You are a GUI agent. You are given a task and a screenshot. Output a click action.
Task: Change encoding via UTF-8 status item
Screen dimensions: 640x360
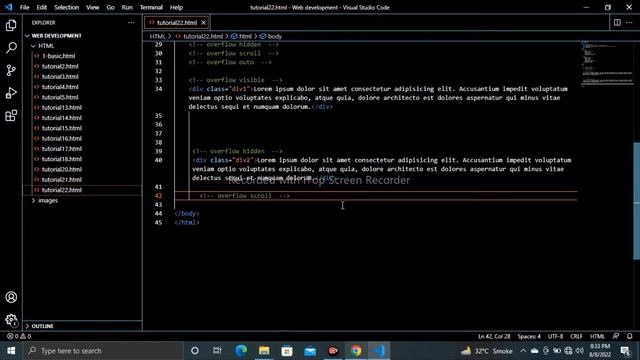coord(555,336)
